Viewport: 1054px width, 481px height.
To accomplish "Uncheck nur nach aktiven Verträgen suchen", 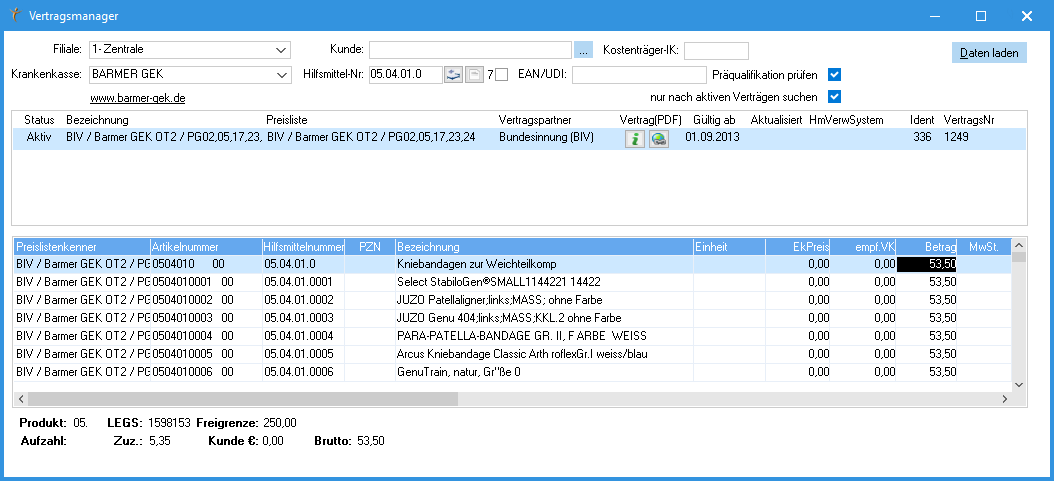I will tap(835, 97).
